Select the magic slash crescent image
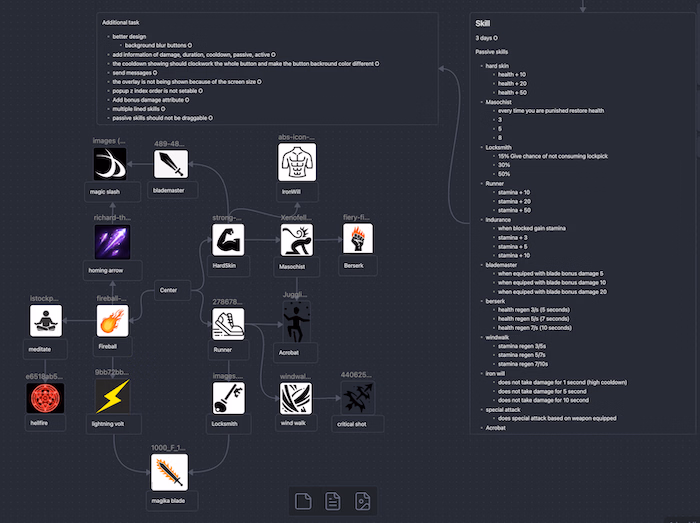Image resolution: width=700 pixels, height=523 pixels. [x=110, y=164]
